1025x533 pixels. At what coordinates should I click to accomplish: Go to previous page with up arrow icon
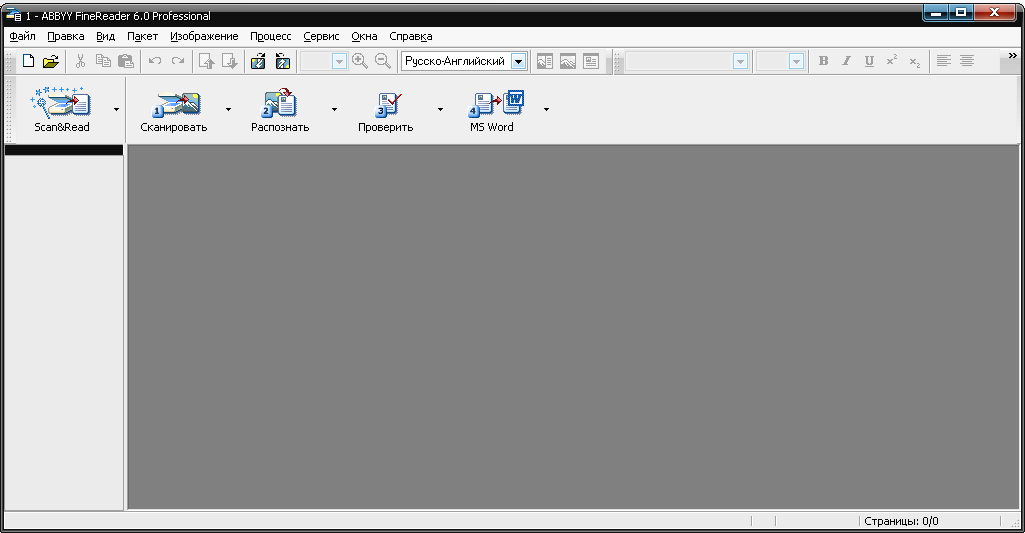(x=207, y=61)
